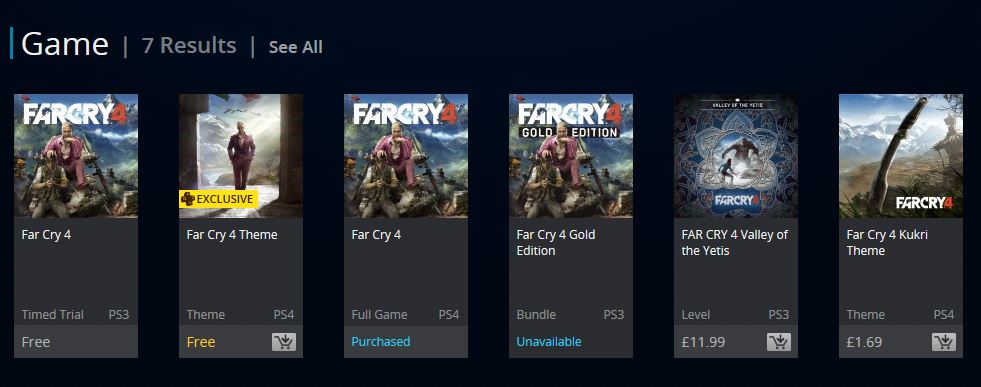981x387 pixels.
Task: Click the Free price on Timed Trial
Action: (36, 342)
